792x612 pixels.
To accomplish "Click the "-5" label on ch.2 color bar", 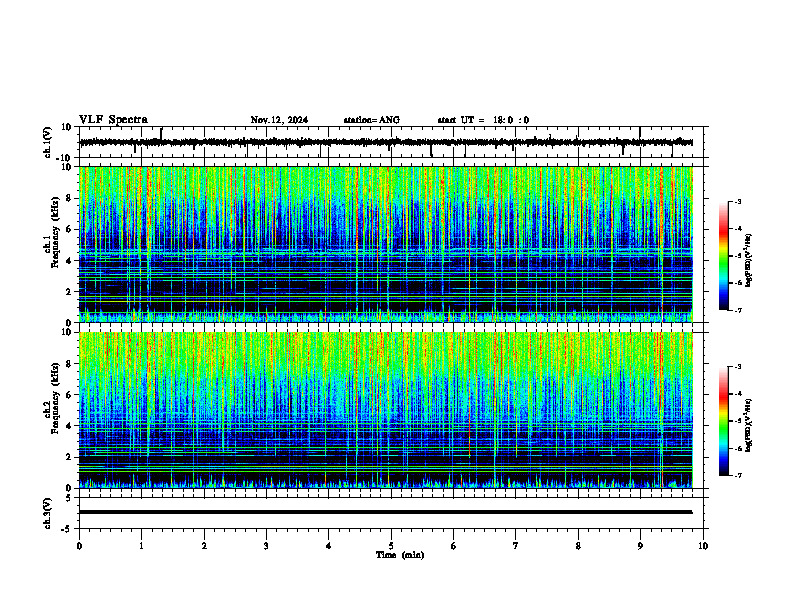I will coord(737,421).
